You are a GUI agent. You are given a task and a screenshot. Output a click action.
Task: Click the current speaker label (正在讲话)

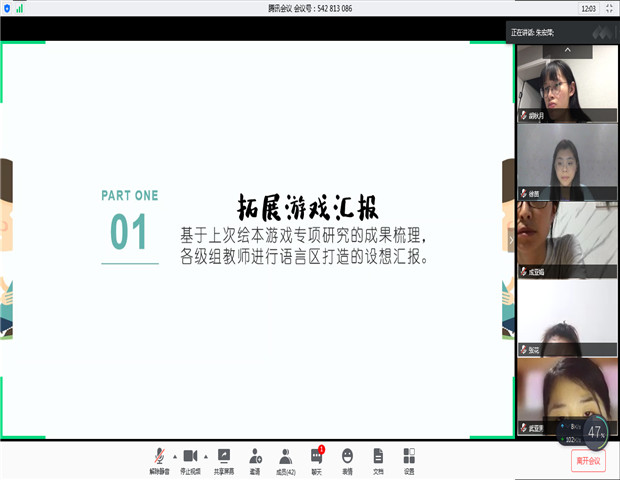coord(532,32)
